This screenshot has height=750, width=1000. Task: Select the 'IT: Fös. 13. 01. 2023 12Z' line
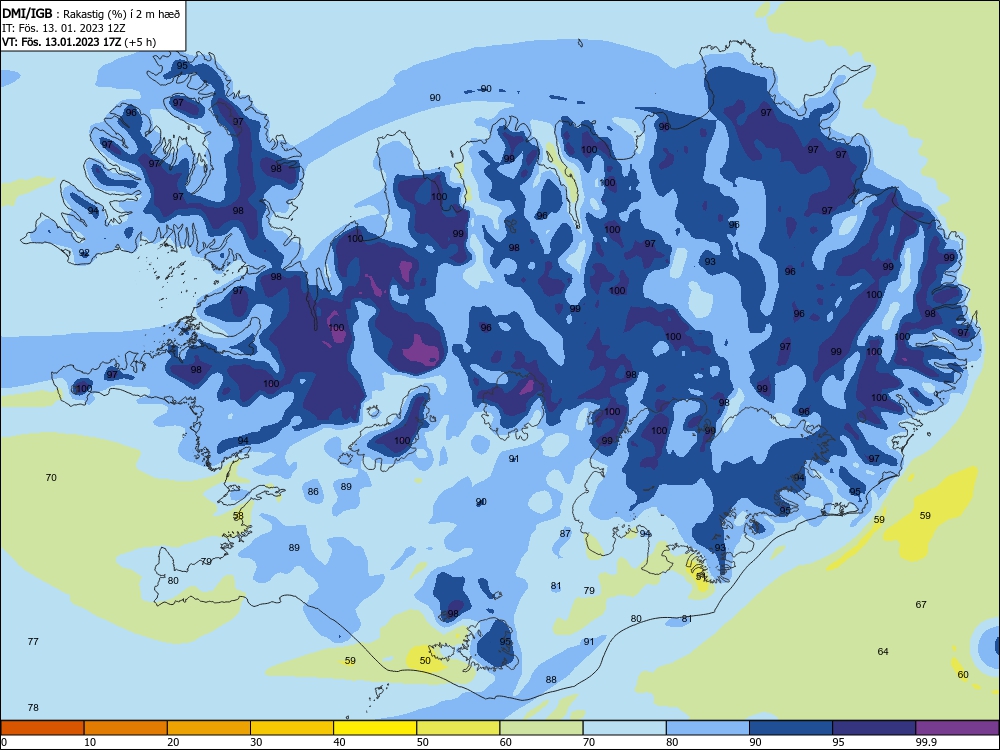pyautogui.click(x=64, y=28)
